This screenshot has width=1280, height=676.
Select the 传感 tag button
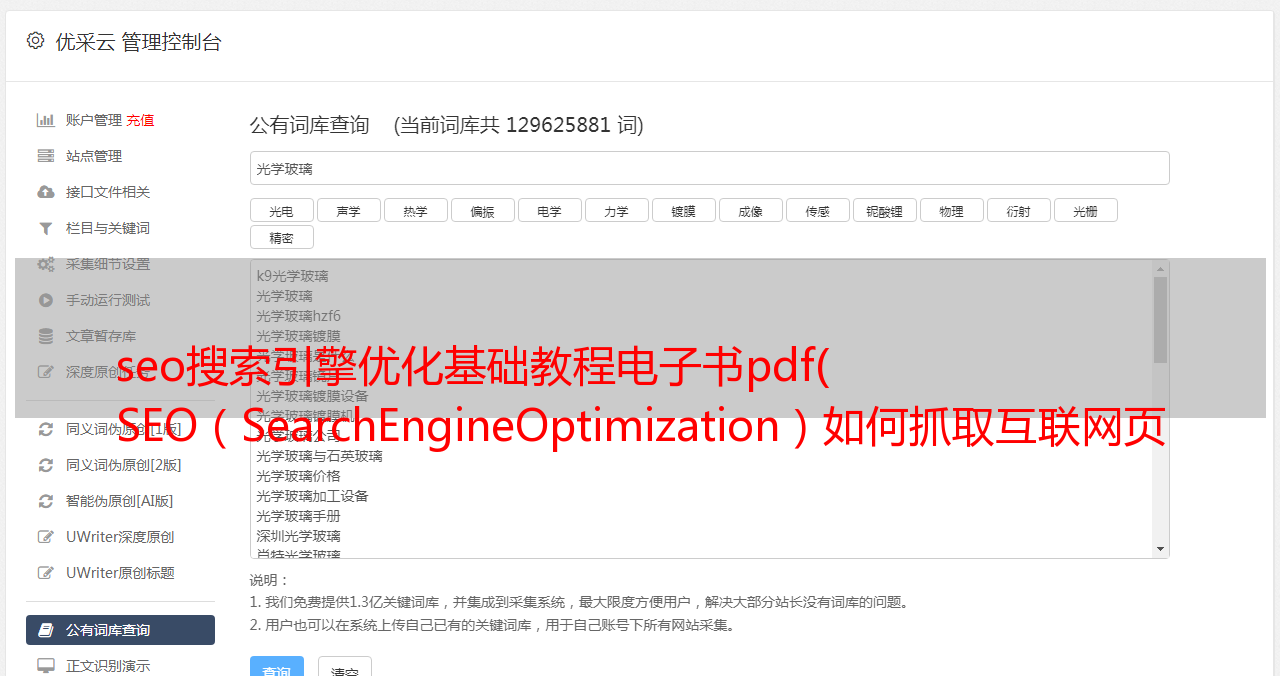(x=817, y=210)
